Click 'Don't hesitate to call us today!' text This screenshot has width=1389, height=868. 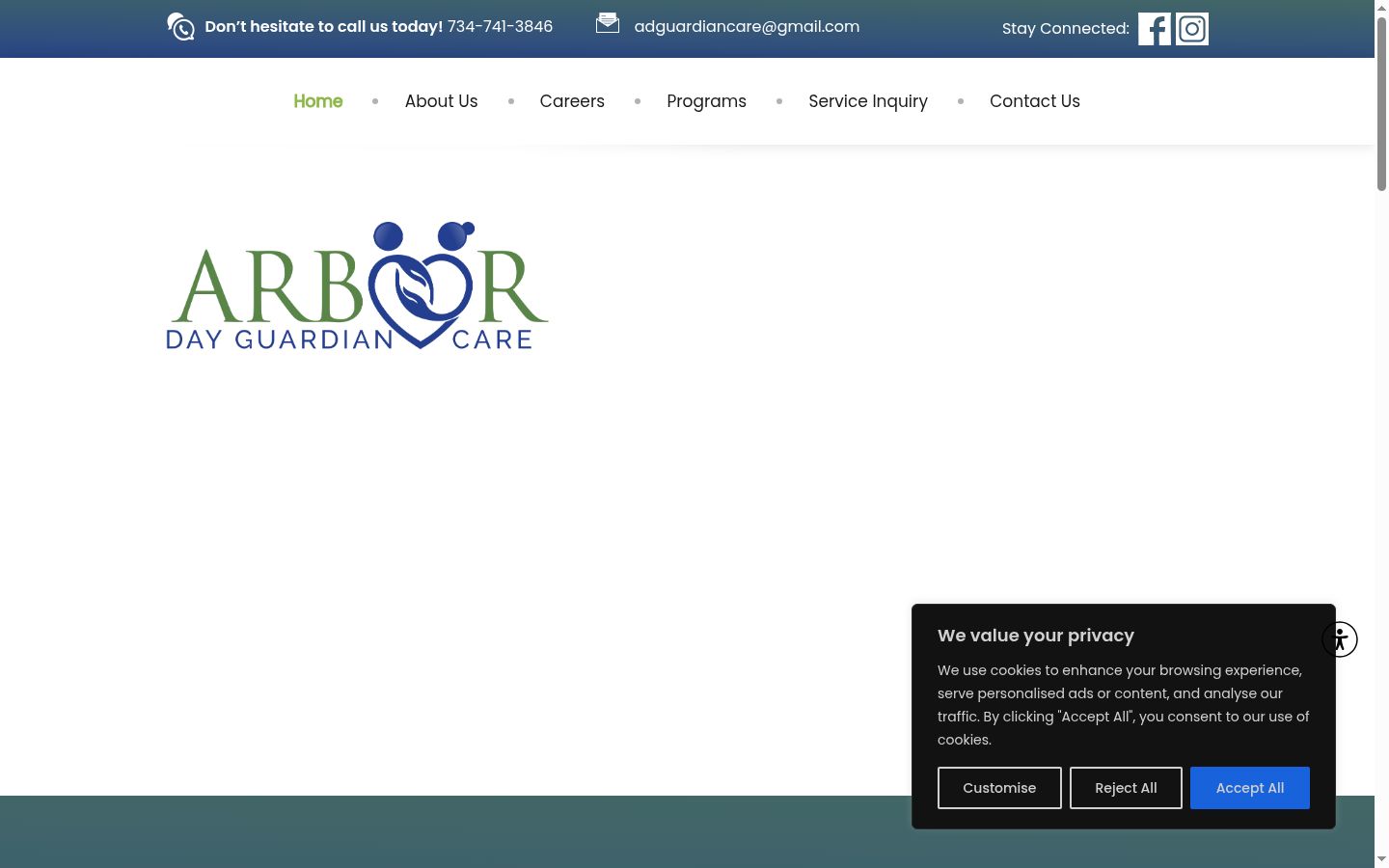click(323, 26)
